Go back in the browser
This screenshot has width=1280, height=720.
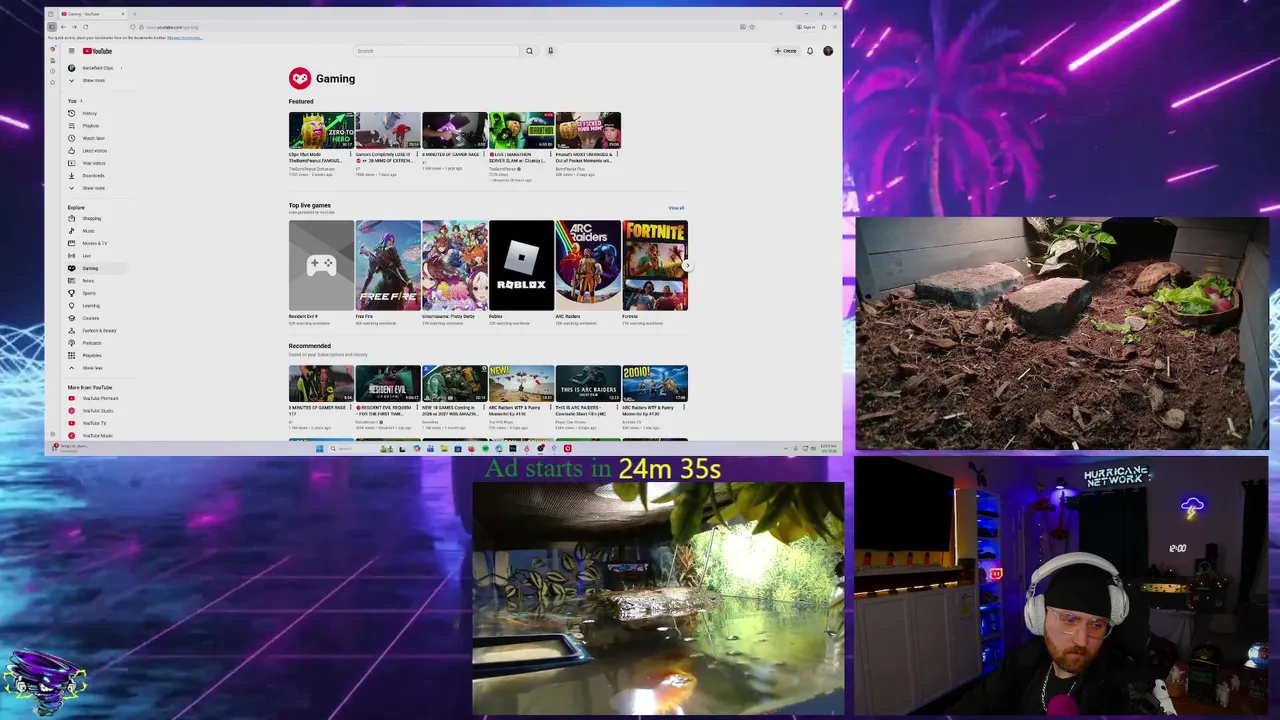pyautogui.click(x=63, y=27)
